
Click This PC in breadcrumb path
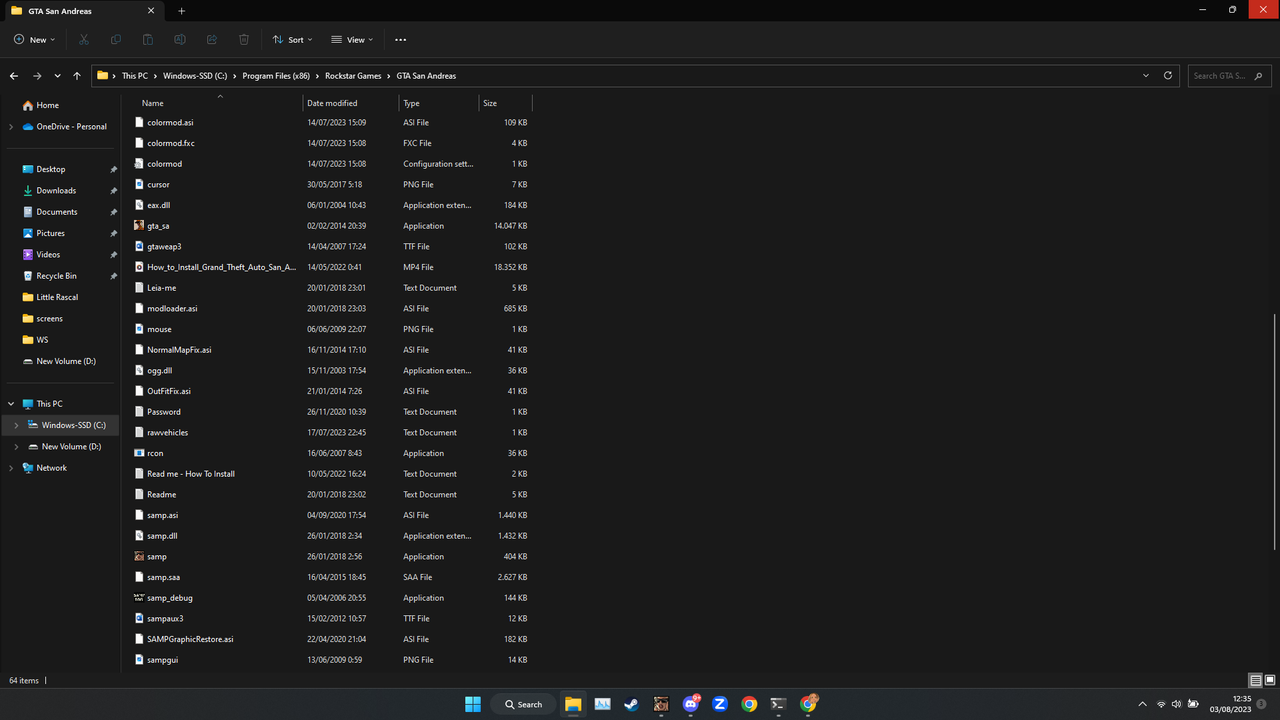[135, 76]
